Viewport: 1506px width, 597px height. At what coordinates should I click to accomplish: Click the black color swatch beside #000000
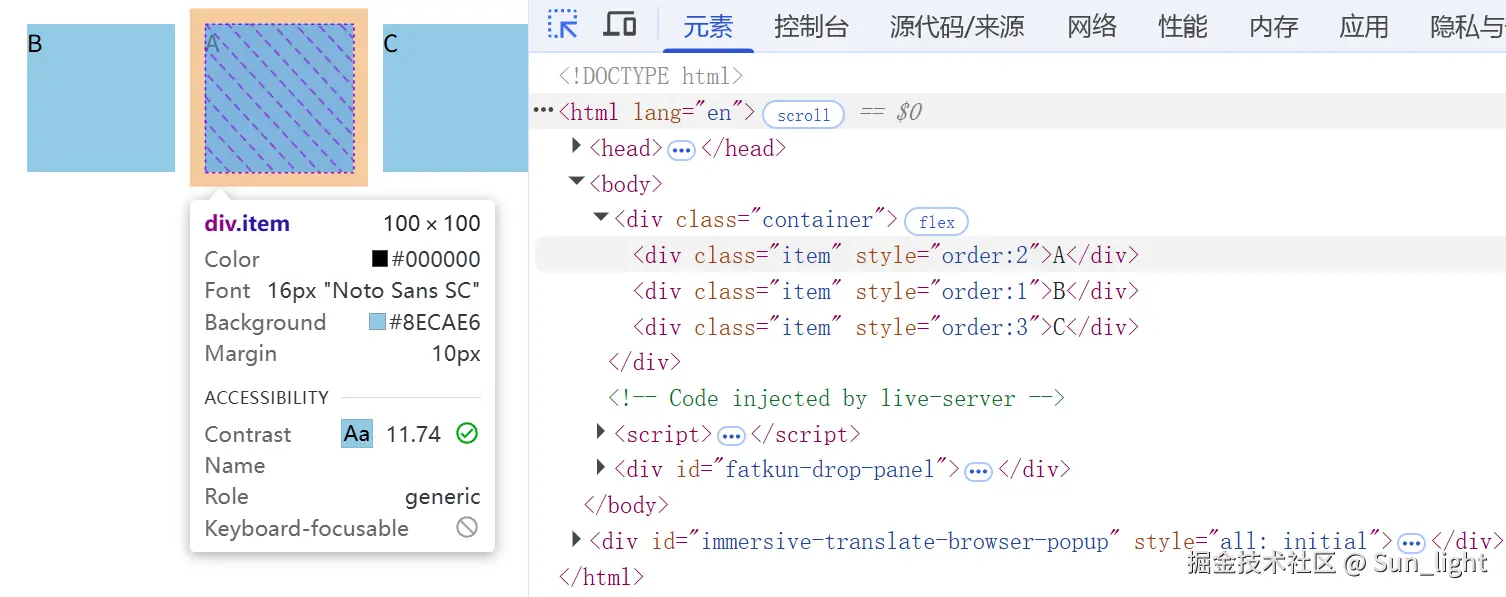click(380, 259)
